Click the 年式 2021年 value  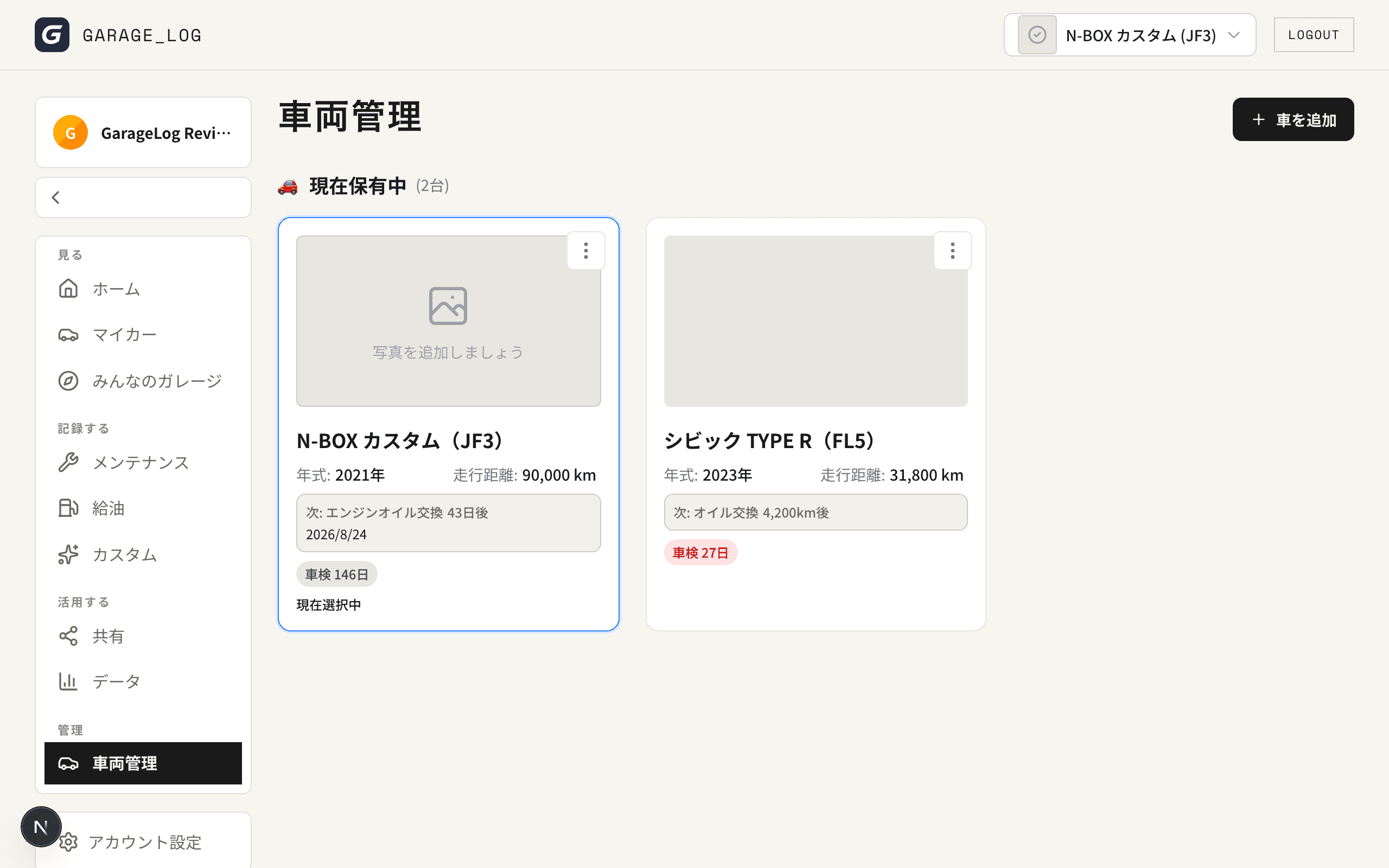click(x=359, y=475)
